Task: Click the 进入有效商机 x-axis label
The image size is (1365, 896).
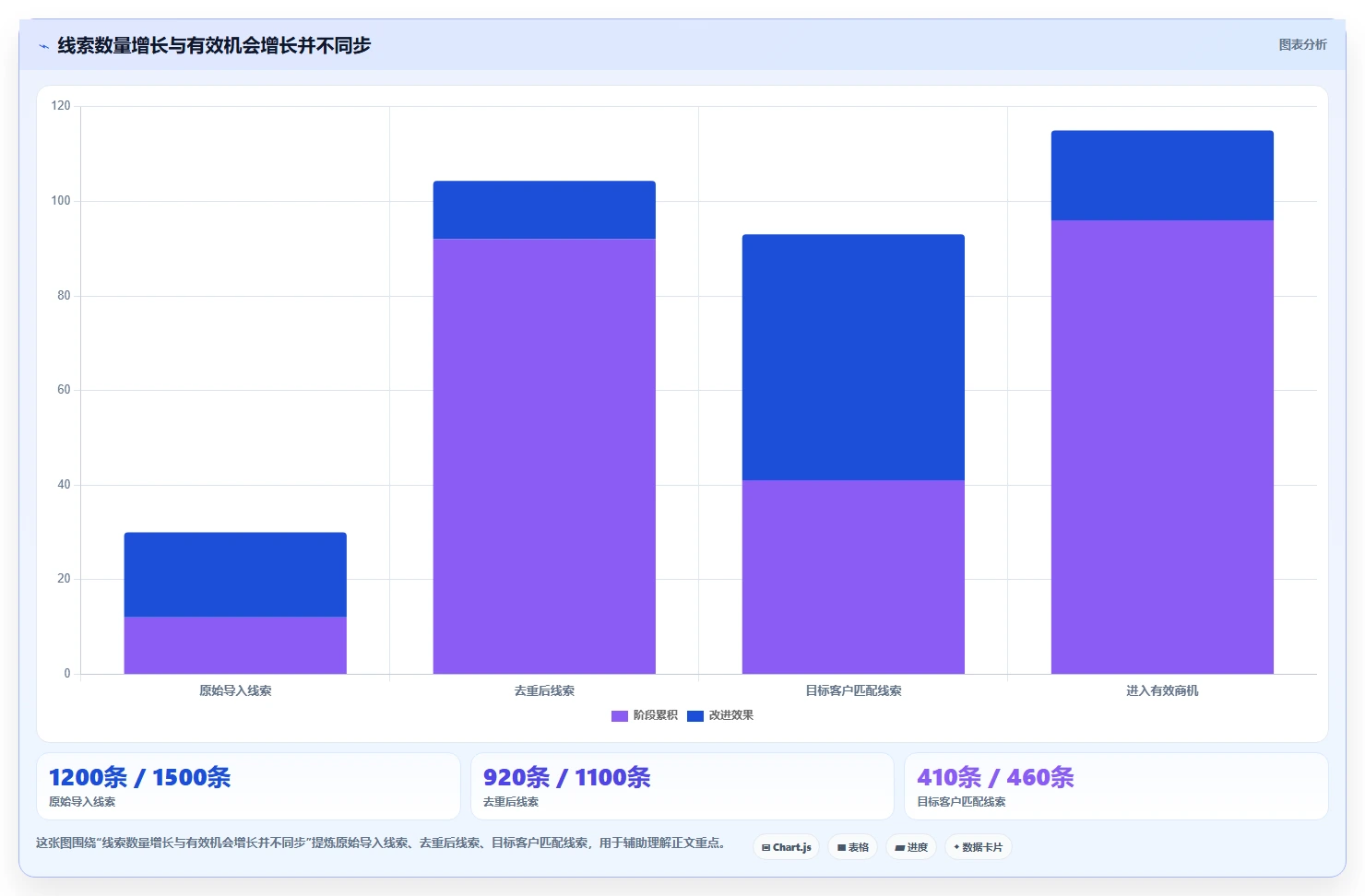Action: point(1162,690)
